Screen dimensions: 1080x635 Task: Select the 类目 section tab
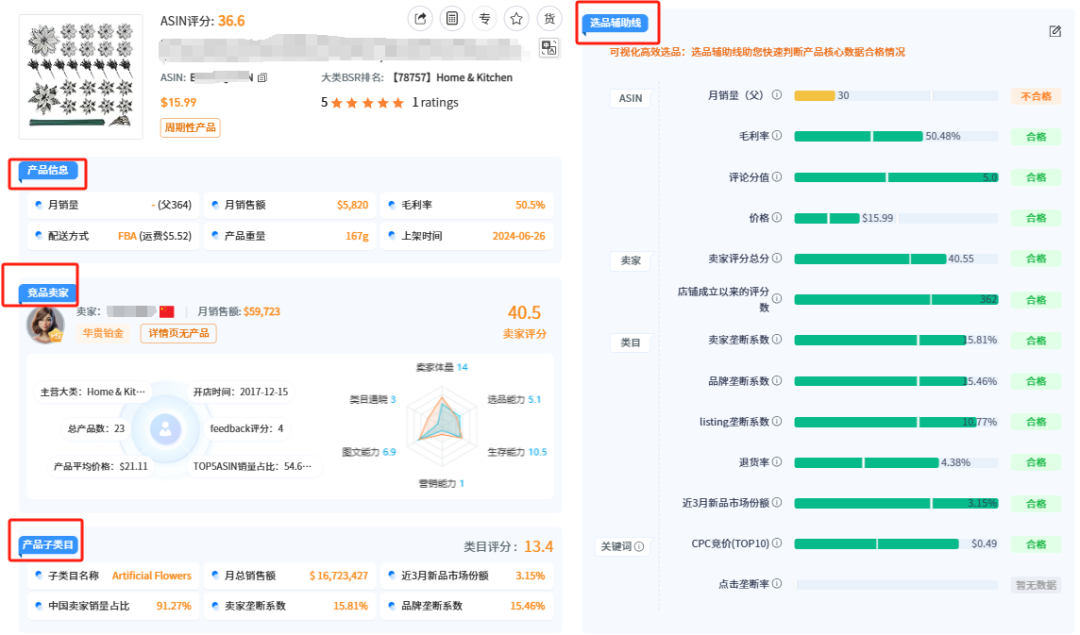pyautogui.click(x=630, y=340)
